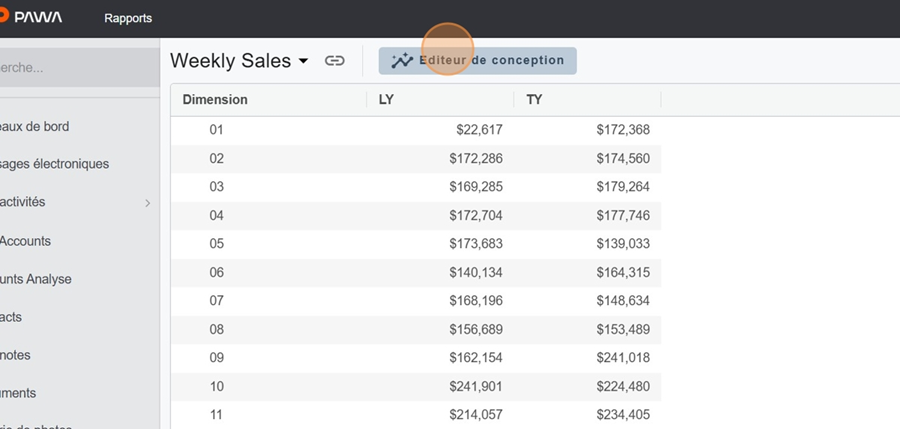Open tableaux de bord in the sidebar
Image resolution: width=900 pixels, height=429 pixels.
(x=48, y=126)
